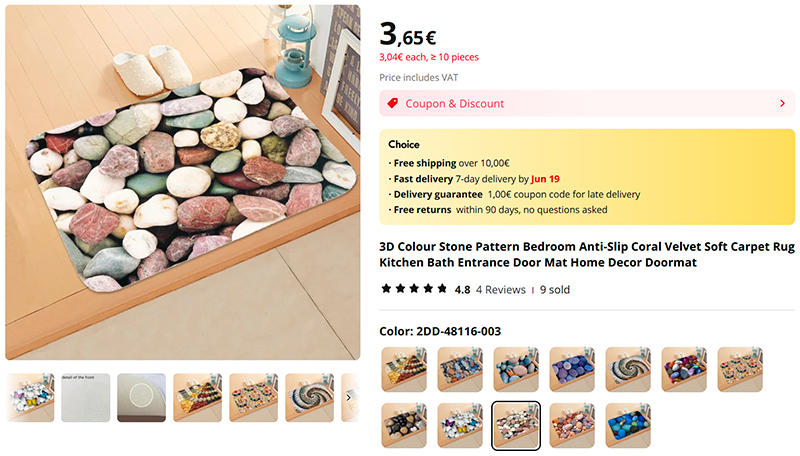This screenshot has height=456, width=800.
Task: Pick the black spiral mosaic mat colour
Action: tap(628, 370)
